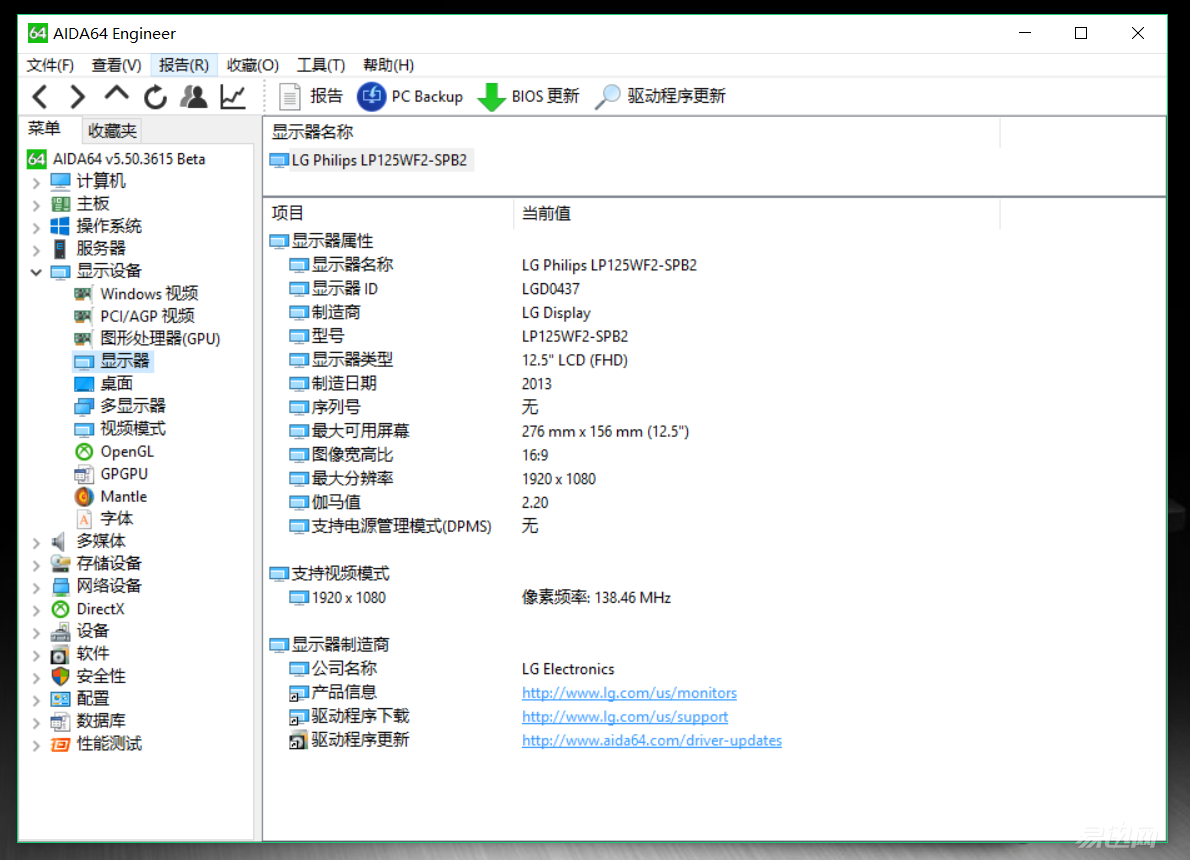The height and width of the screenshot is (860, 1190).
Task: Expand the 配置 tree node
Action: (36, 699)
